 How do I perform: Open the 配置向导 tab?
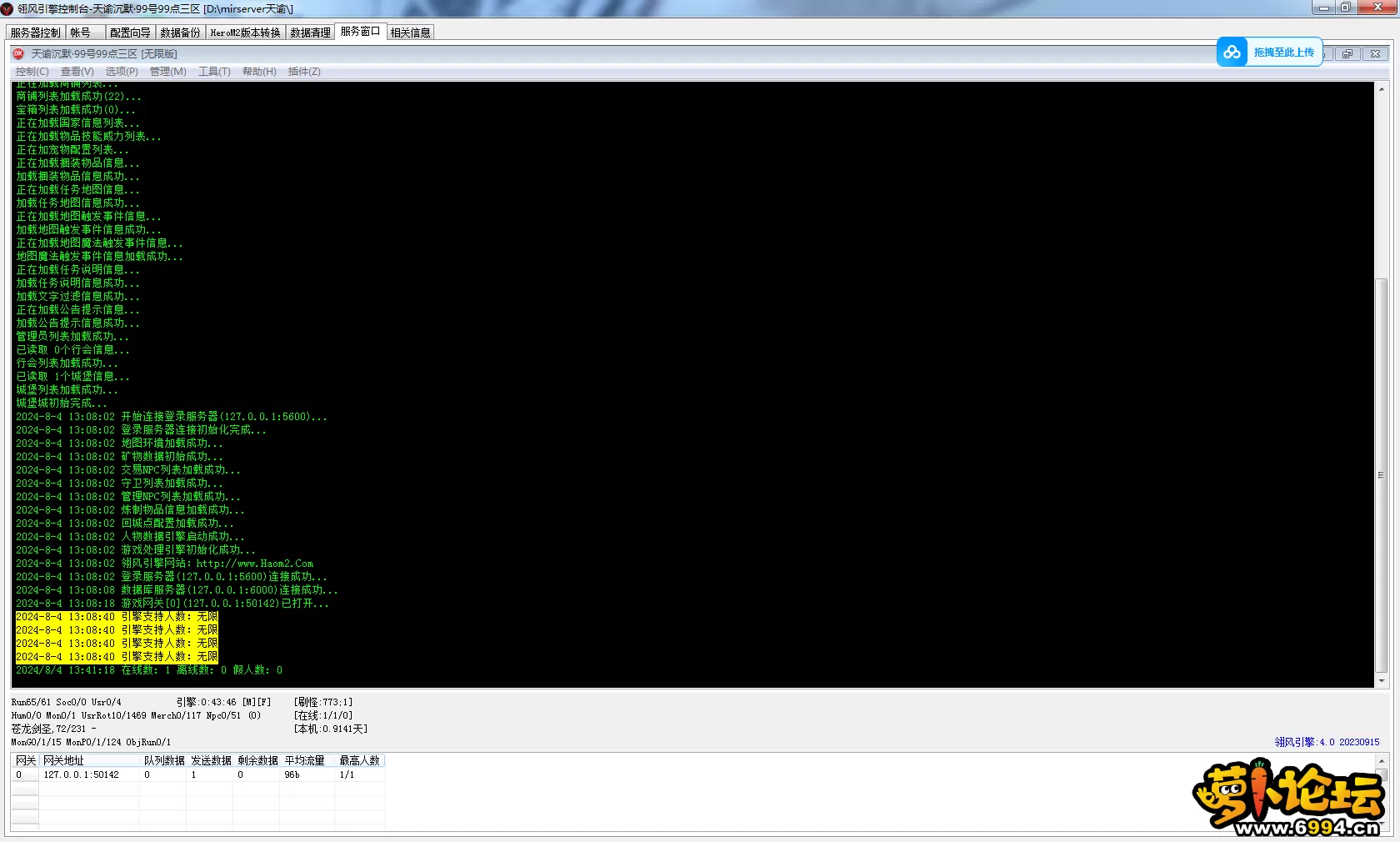[130, 33]
